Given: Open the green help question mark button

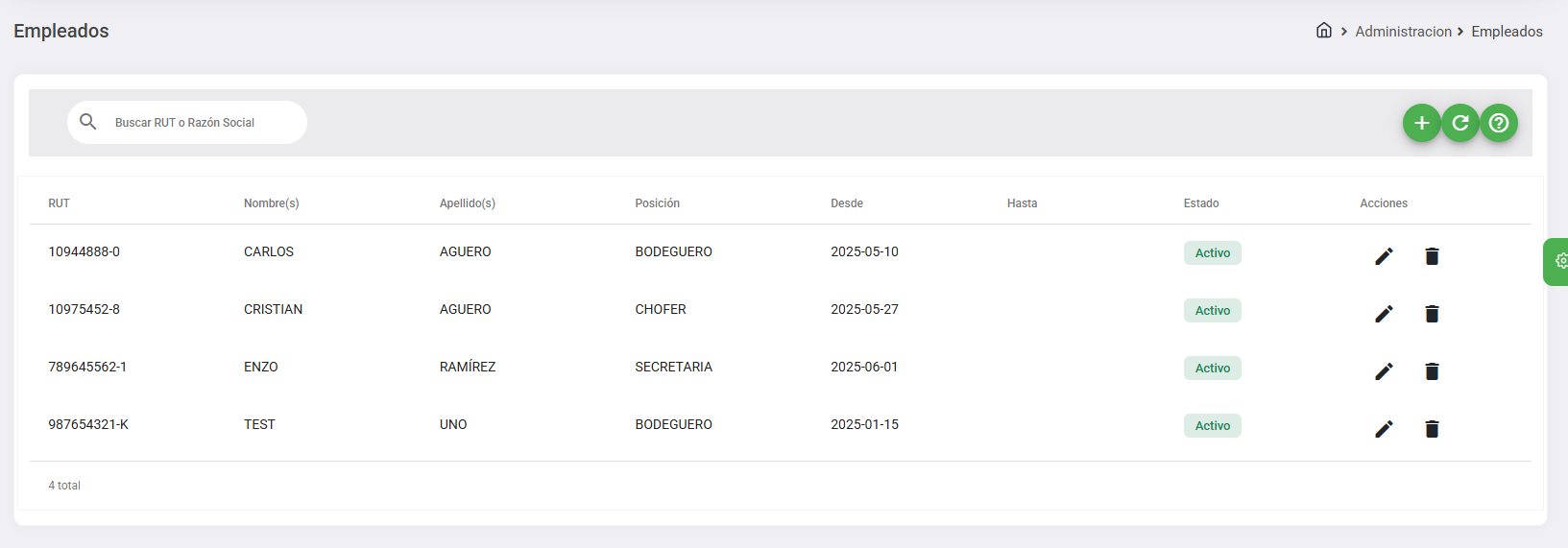Looking at the screenshot, I should pos(1498,123).
